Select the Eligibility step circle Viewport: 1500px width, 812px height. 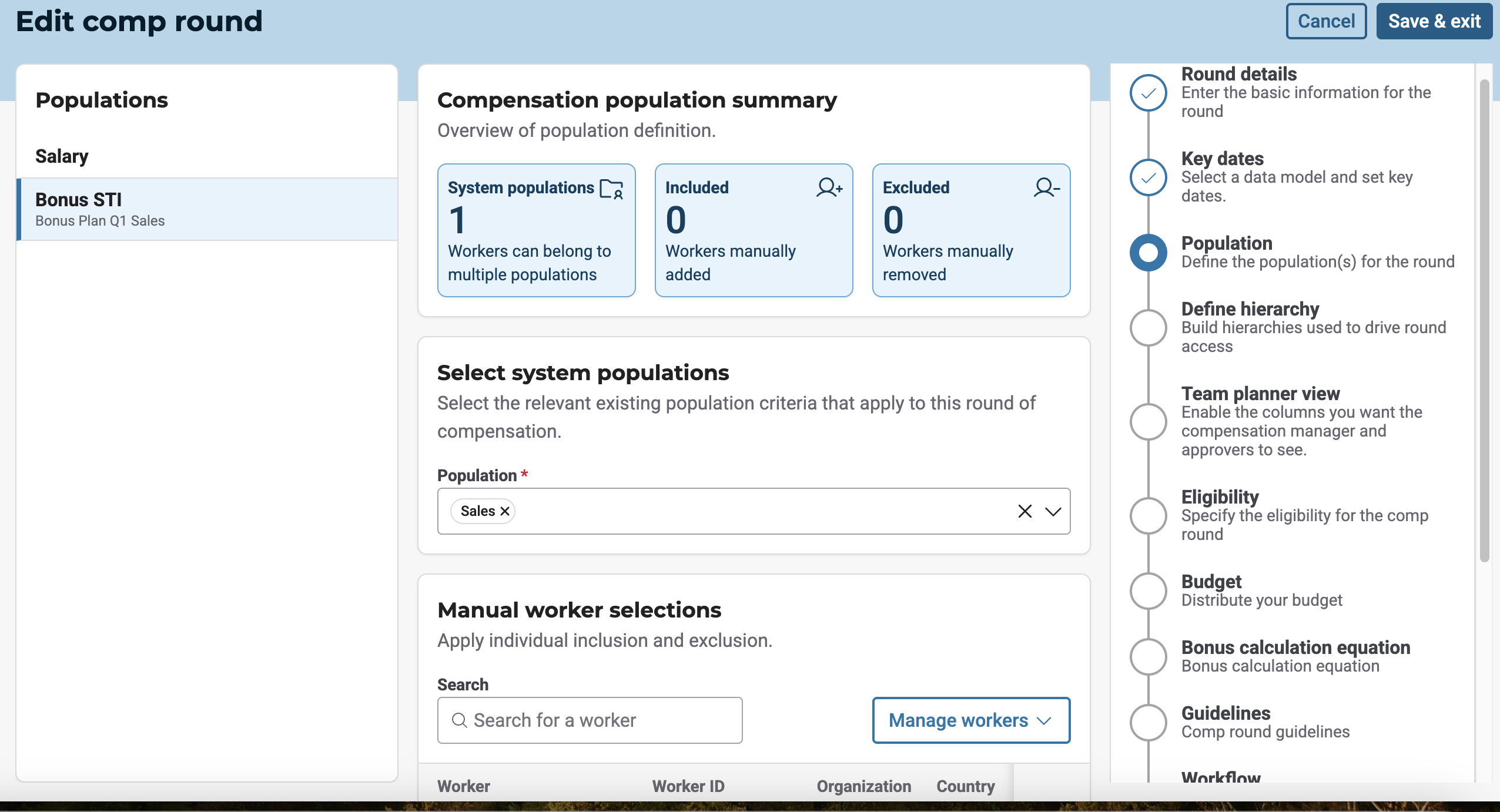[1148, 516]
